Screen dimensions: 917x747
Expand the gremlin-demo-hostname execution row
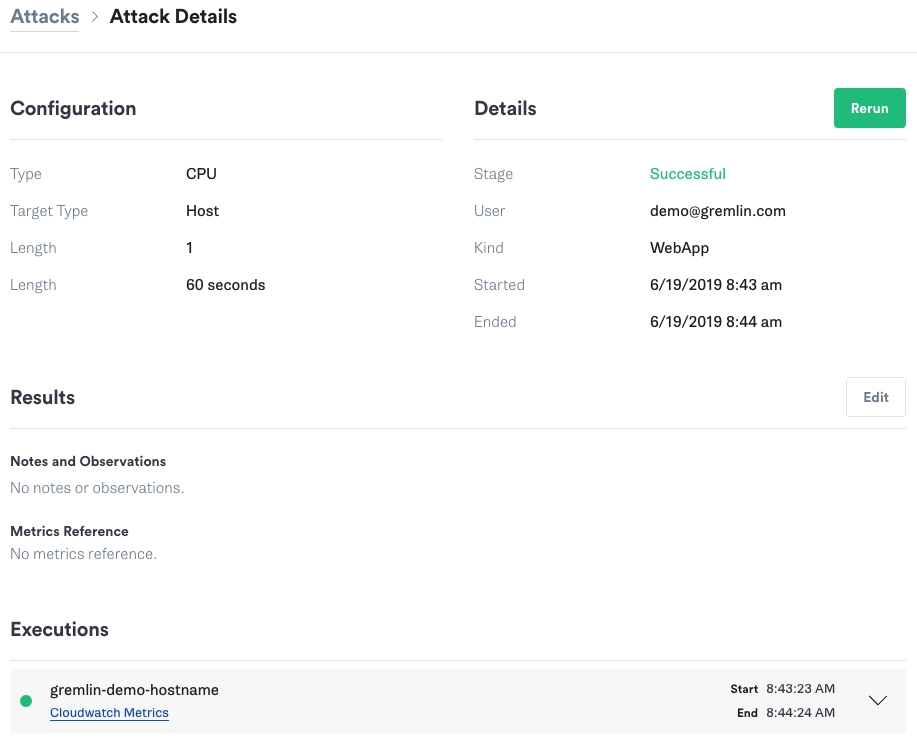tap(877, 700)
